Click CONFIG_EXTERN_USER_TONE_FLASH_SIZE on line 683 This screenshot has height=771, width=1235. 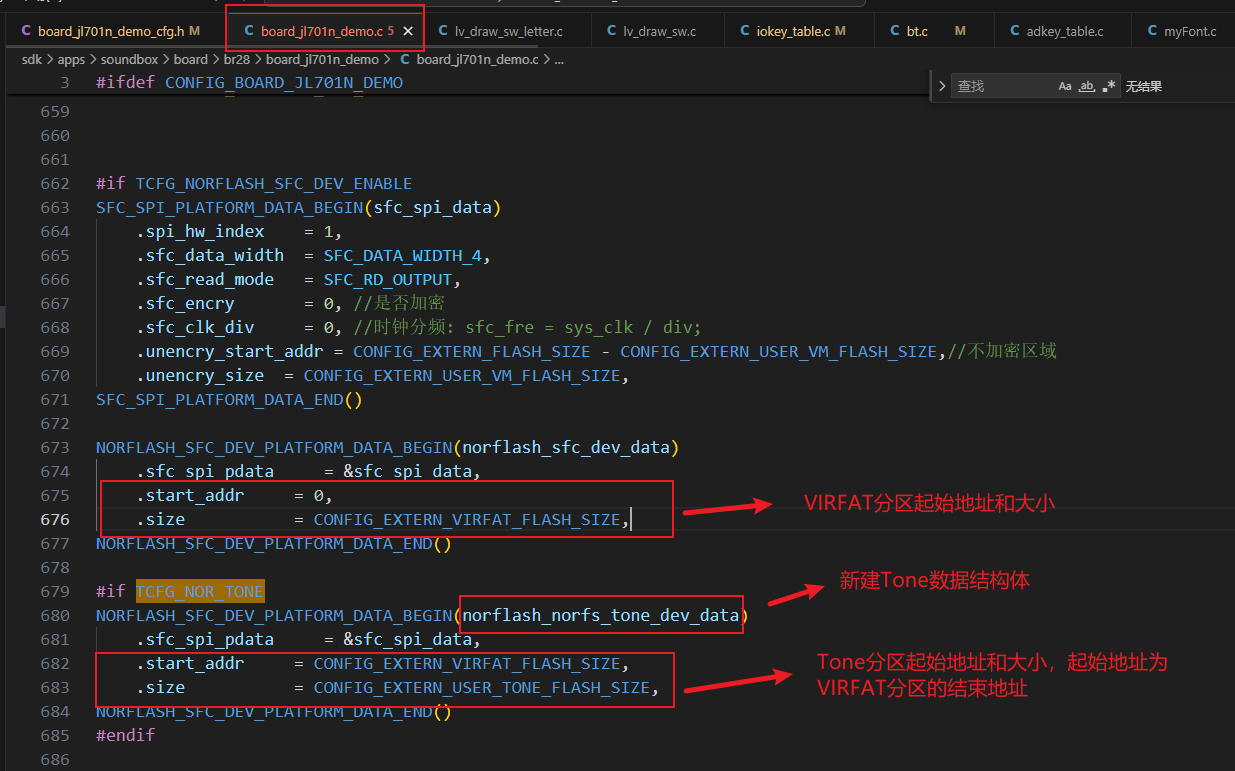click(x=482, y=688)
